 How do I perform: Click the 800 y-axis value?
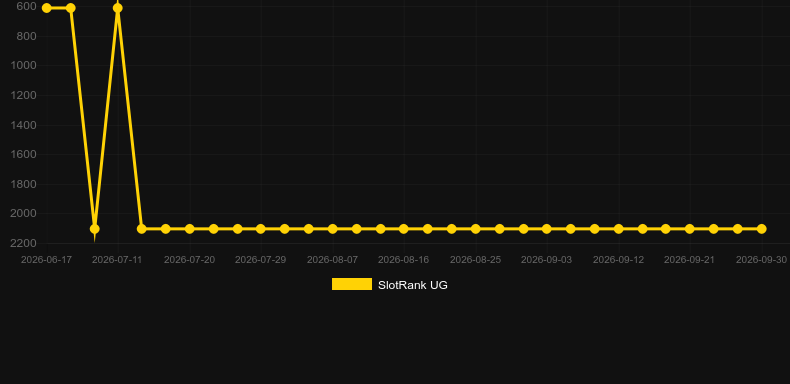(x=26, y=36)
